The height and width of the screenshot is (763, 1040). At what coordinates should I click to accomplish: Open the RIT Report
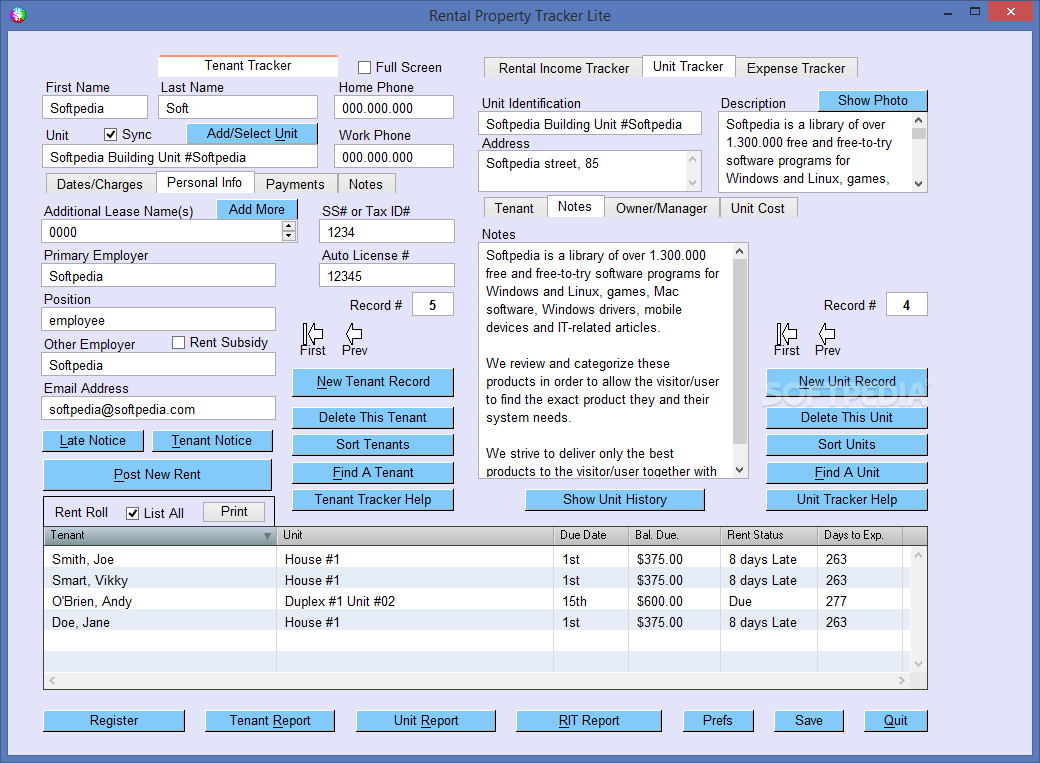(589, 721)
